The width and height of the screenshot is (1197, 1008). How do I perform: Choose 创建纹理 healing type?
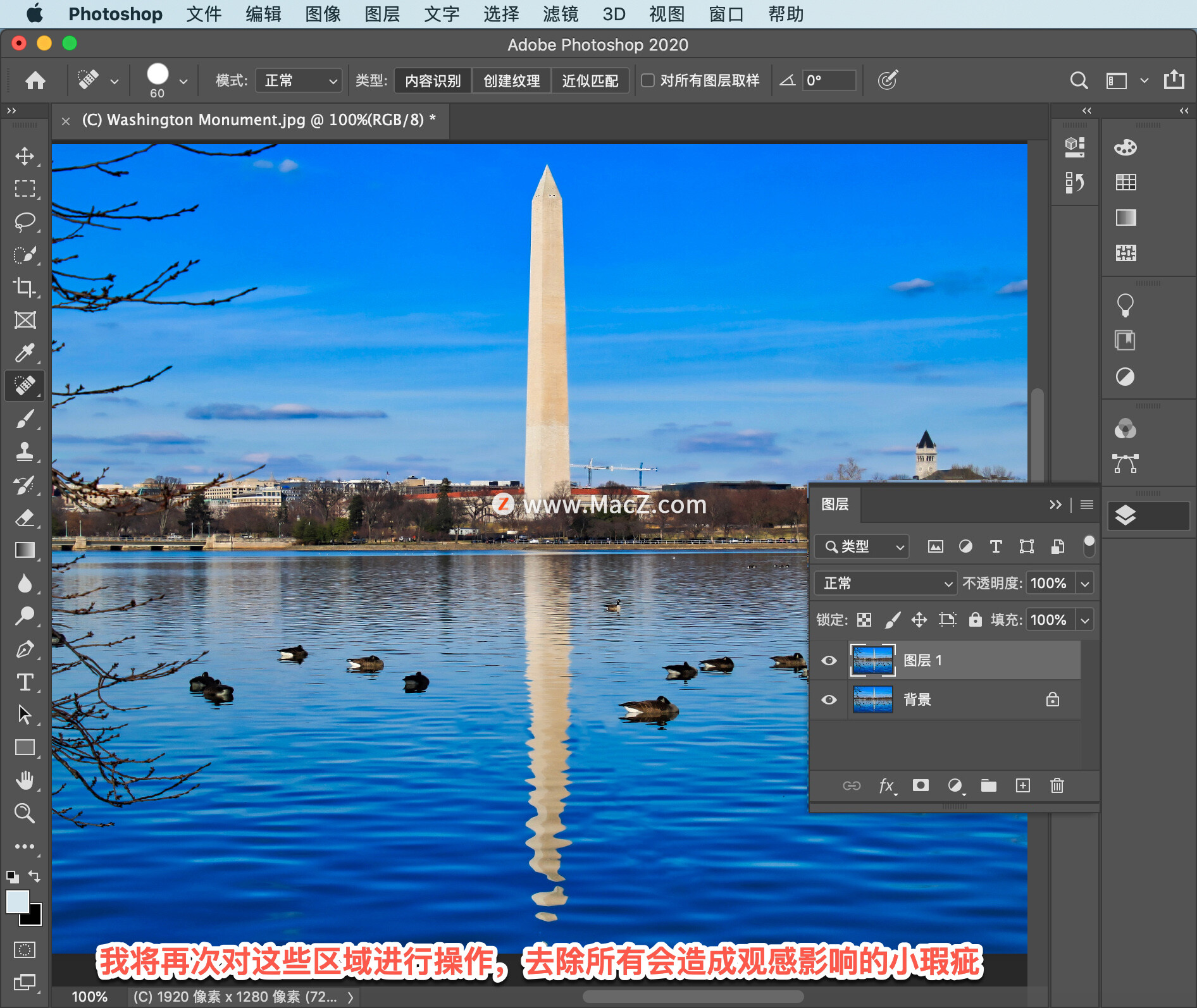click(511, 81)
